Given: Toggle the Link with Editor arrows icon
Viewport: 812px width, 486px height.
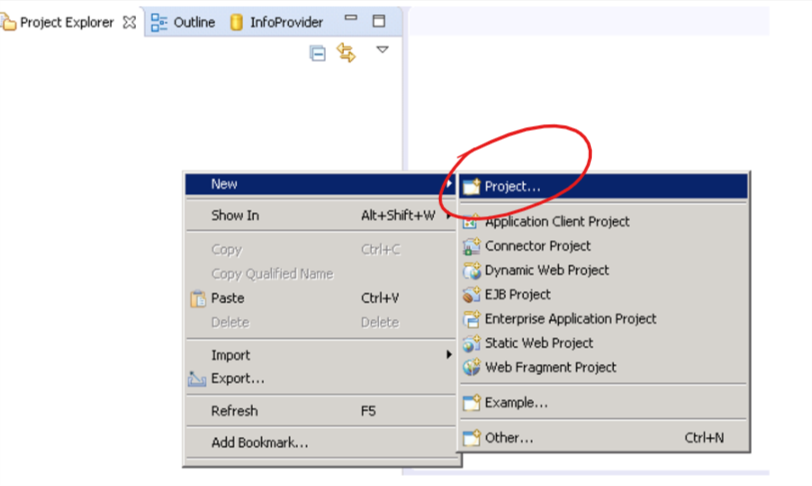Looking at the screenshot, I should pos(346,52).
